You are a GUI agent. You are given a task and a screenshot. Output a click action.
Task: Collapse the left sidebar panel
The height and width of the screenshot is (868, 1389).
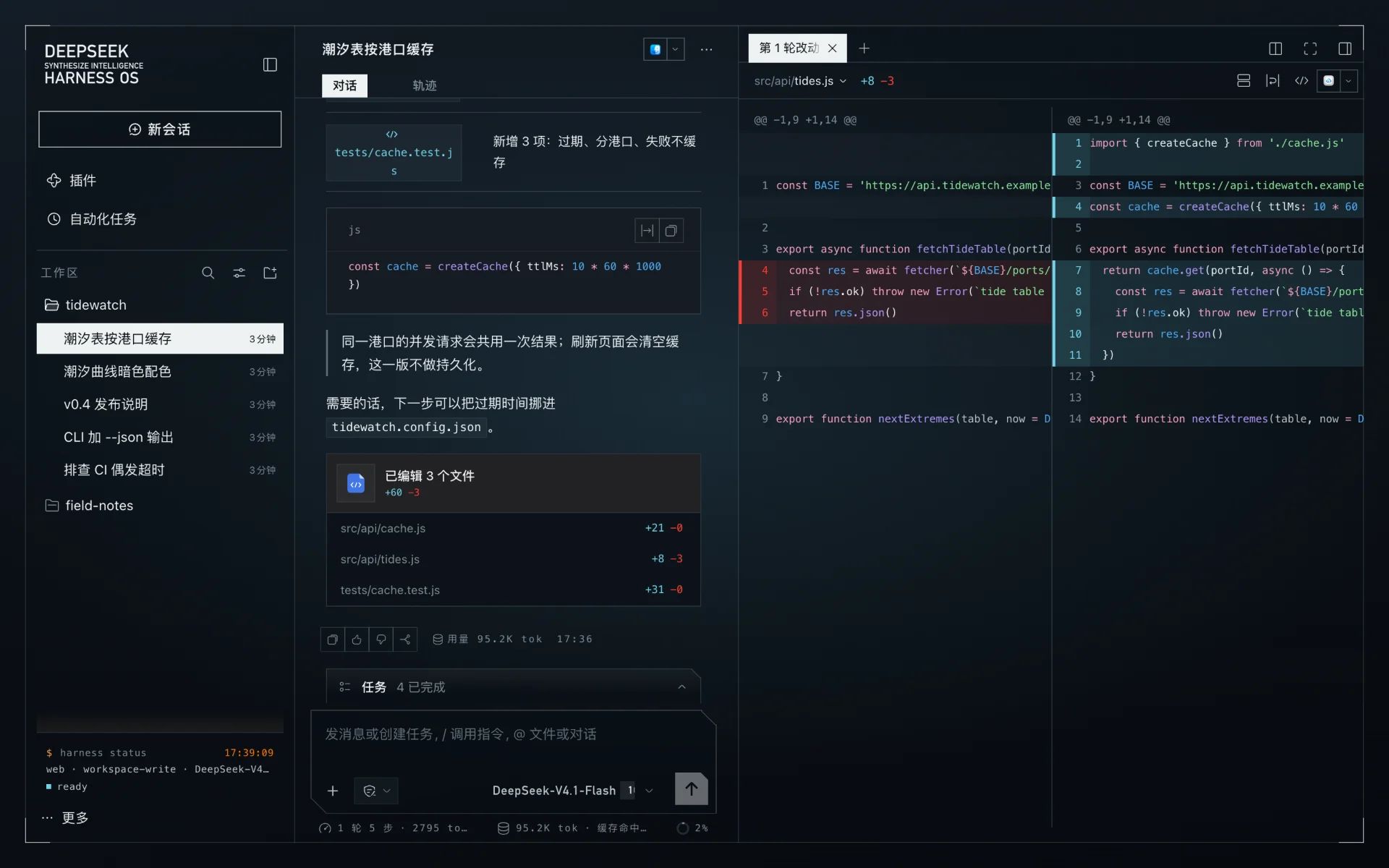pyautogui.click(x=270, y=65)
